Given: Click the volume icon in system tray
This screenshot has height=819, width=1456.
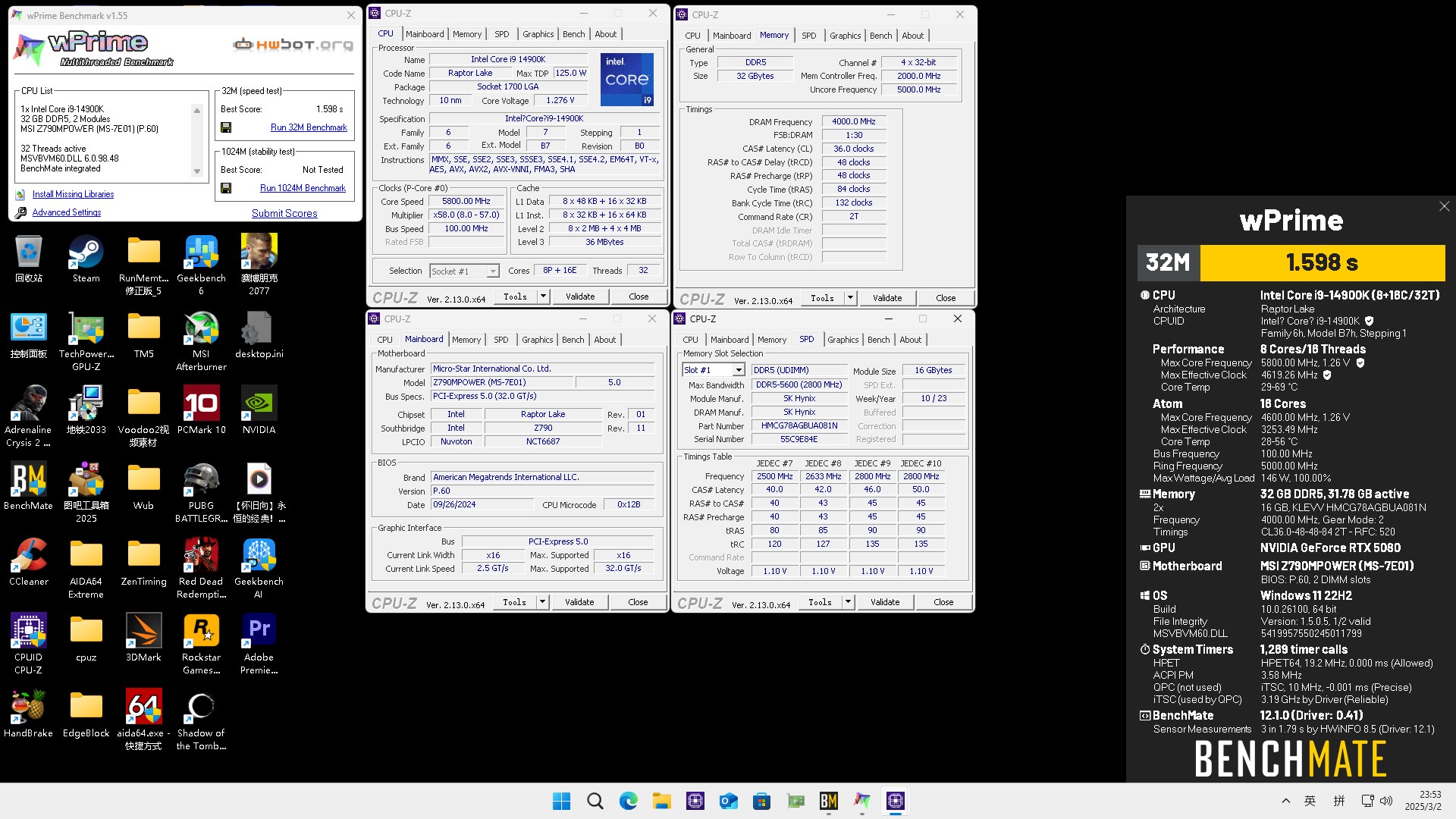Looking at the screenshot, I should [x=1386, y=801].
